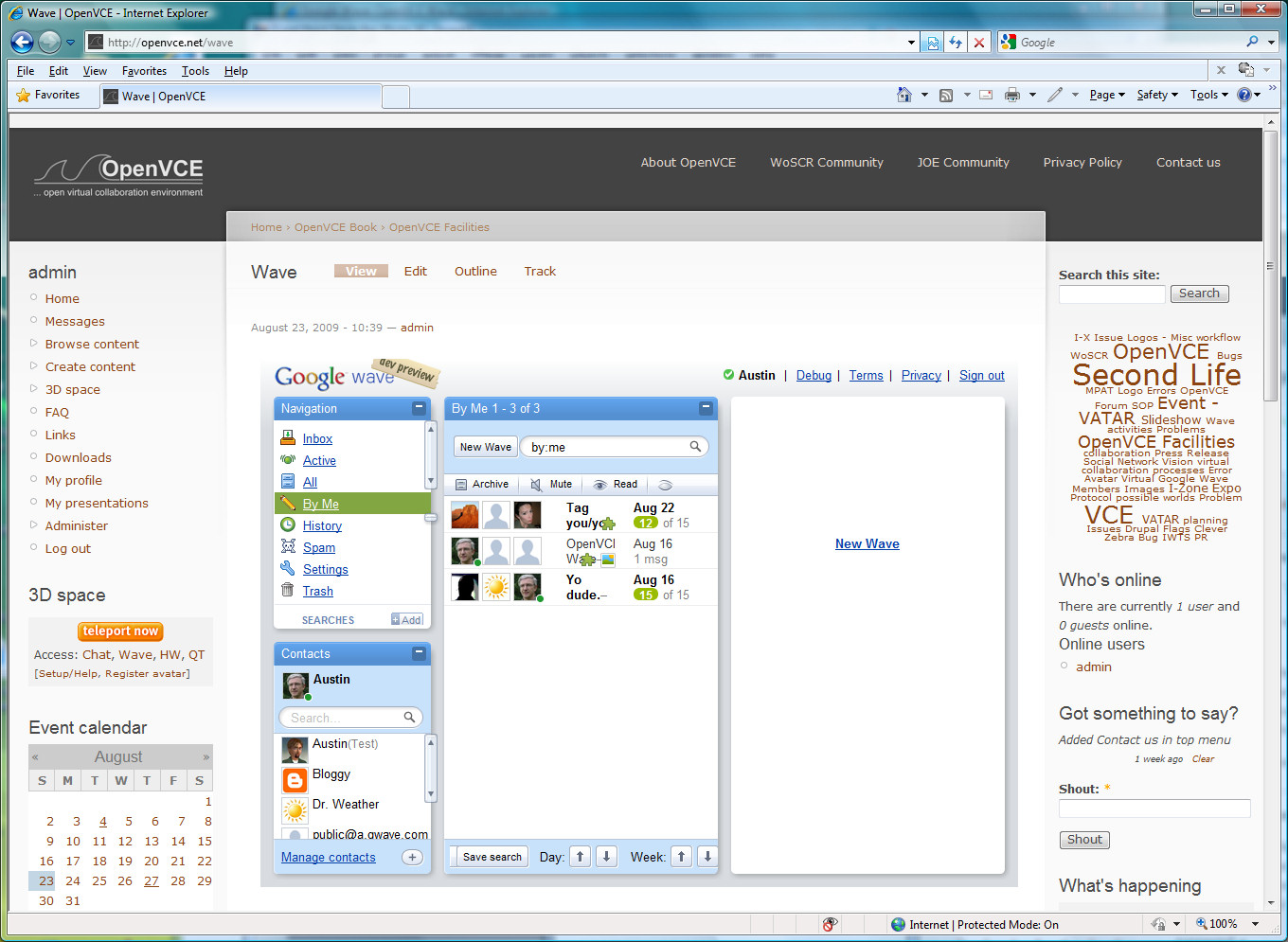This screenshot has height=942, width=1288.
Task: Click the Save search button
Action: 492,857
